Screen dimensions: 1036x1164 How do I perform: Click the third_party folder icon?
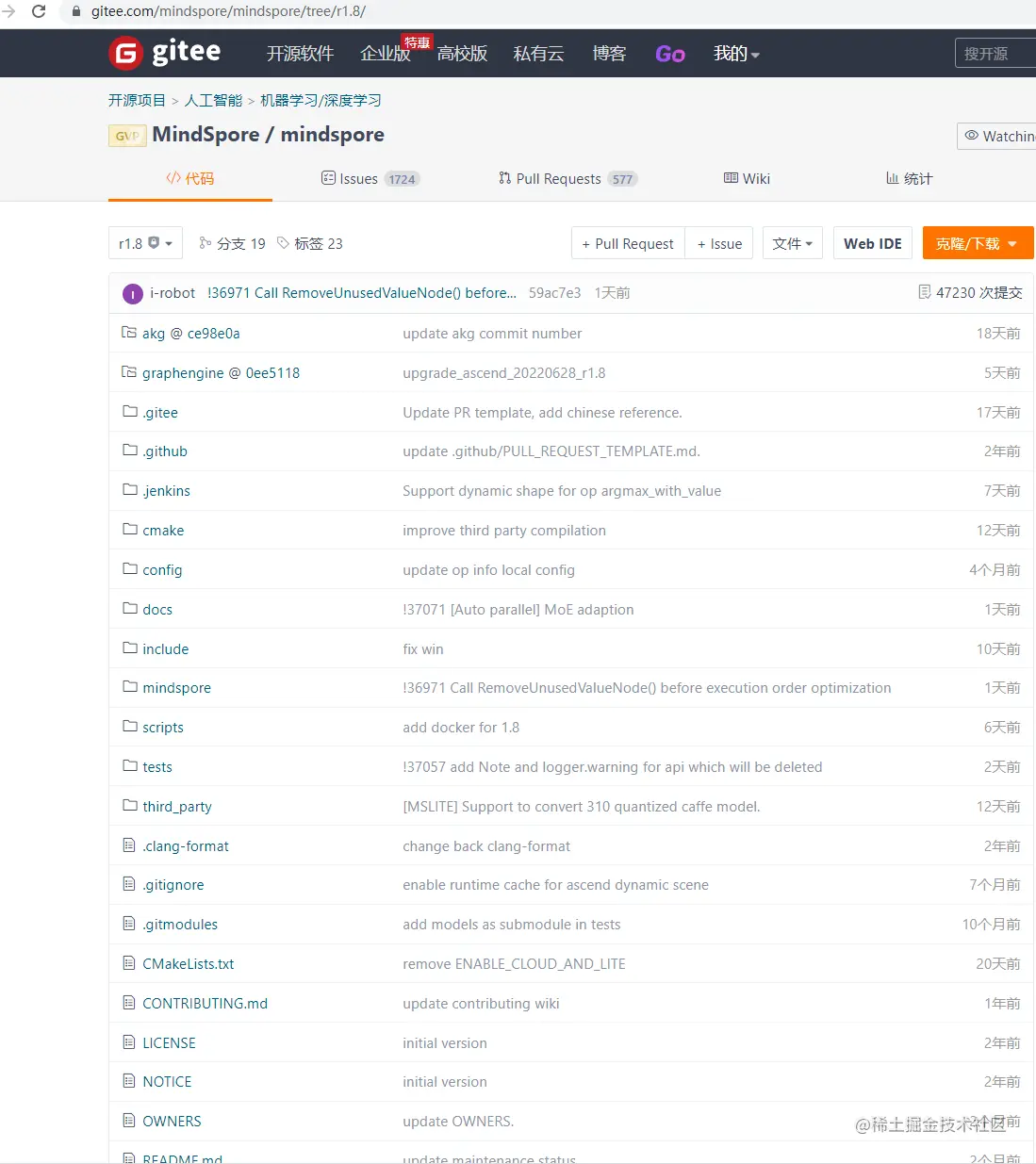pos(130,806)
